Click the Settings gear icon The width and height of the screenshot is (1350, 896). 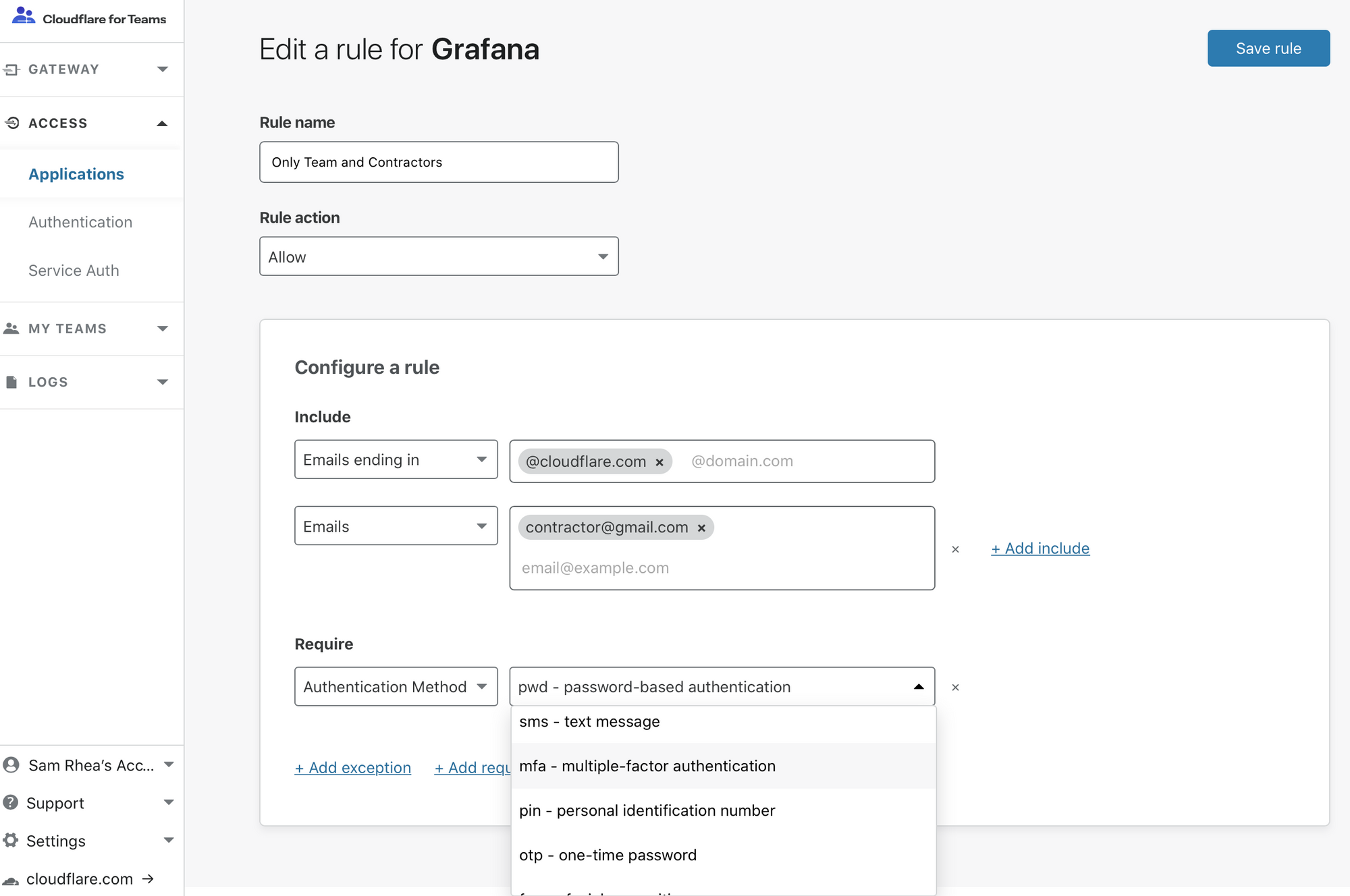(11, 840)
